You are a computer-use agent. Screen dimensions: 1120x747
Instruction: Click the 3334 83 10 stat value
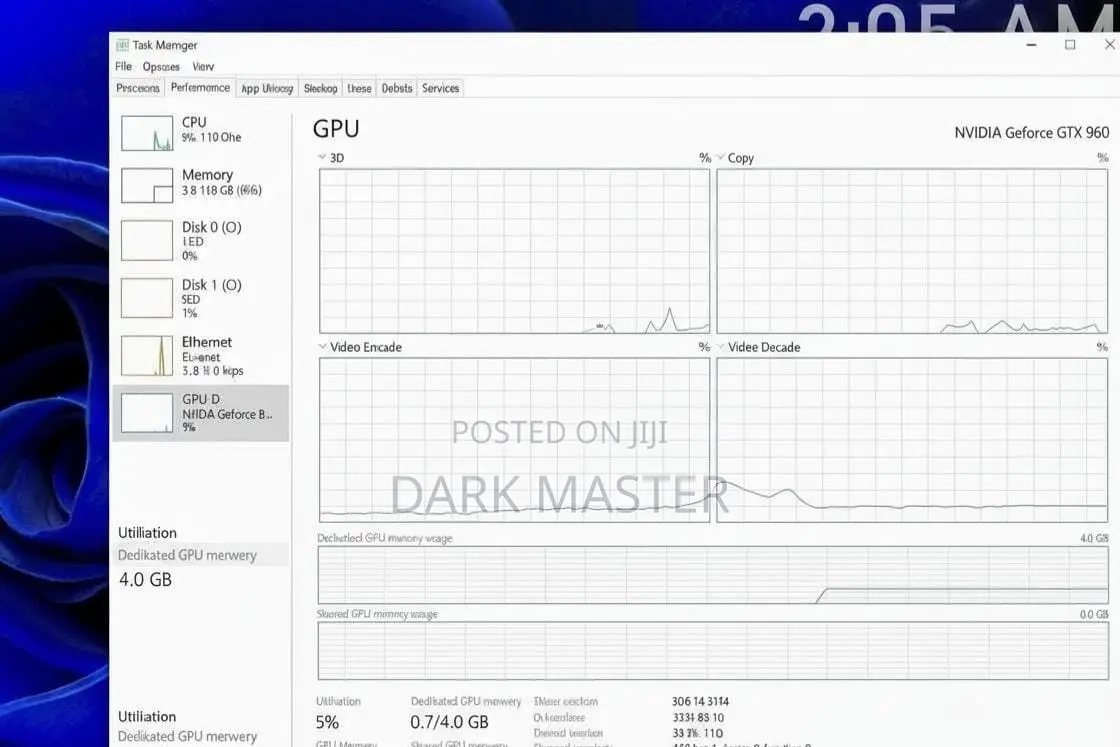(698, 717)
